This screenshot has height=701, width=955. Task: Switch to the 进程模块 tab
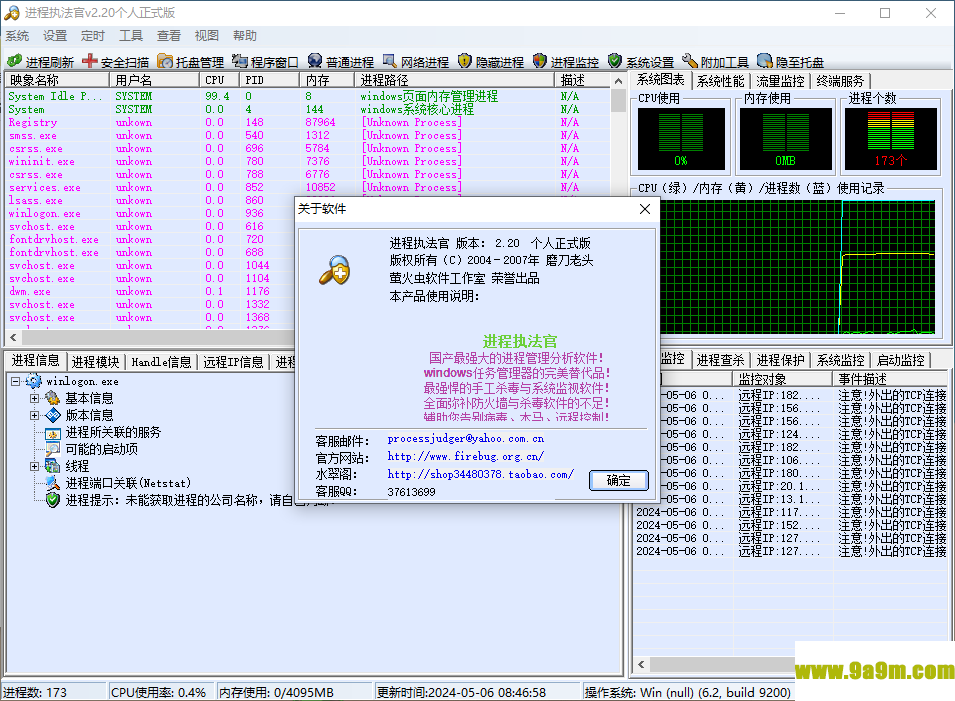click(x=96, y=362)
